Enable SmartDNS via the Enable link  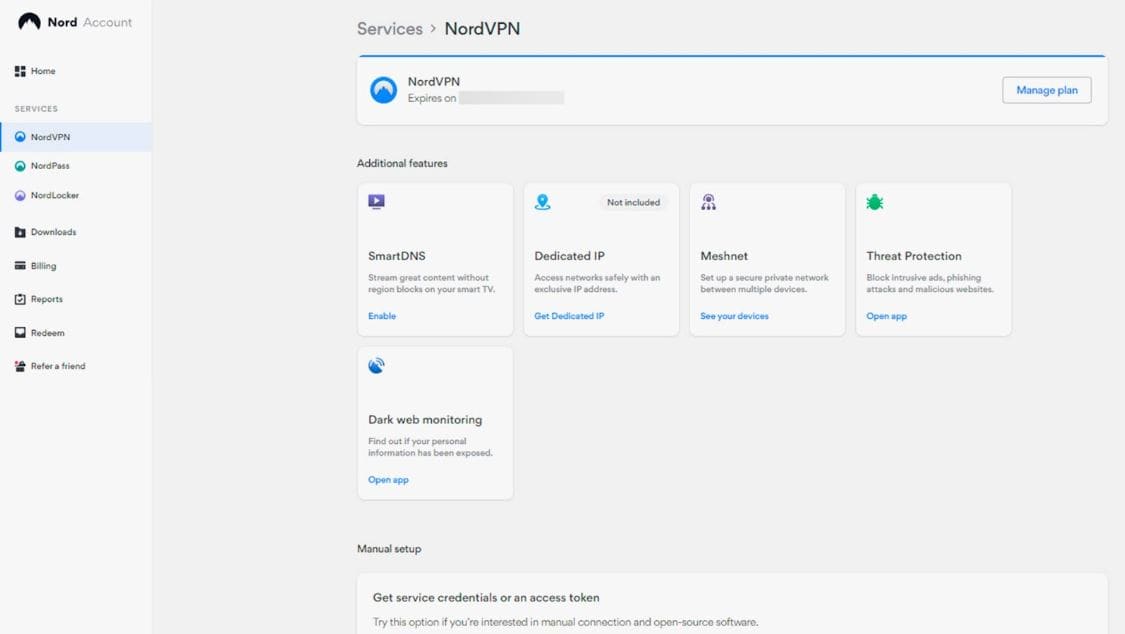382,316
